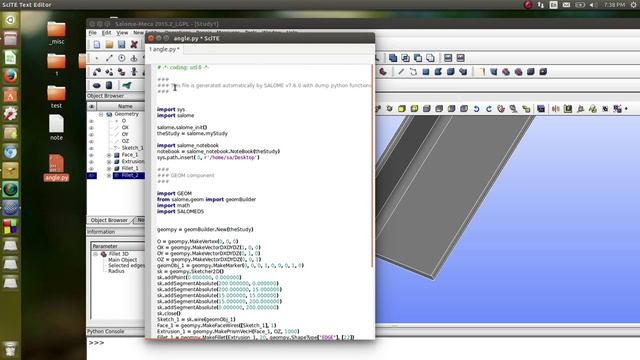Select the Sketch_1 tree item
The width and height of the screenshot is (640, 360).
tap(133, 148)
